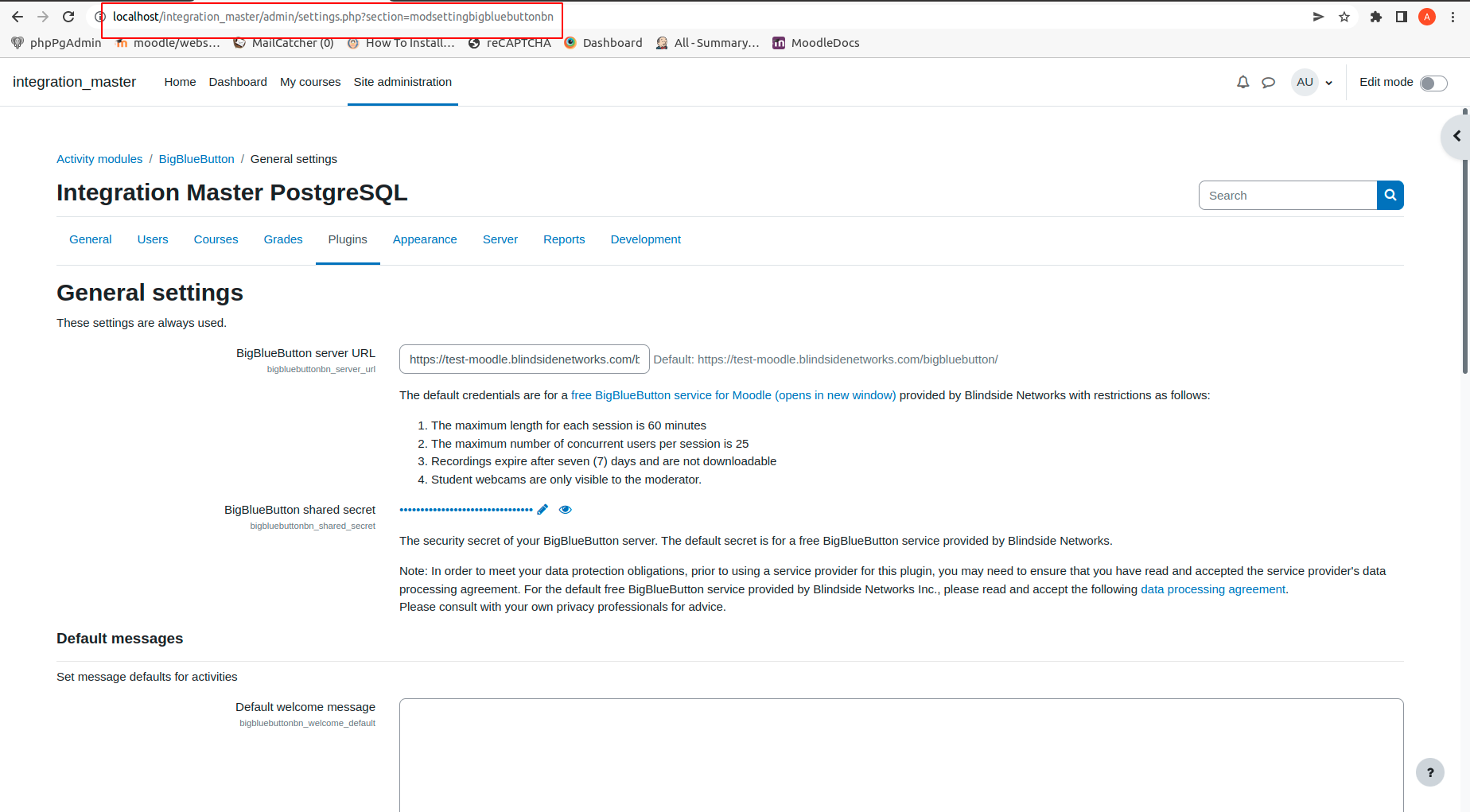The width and height of the screenshot is (1470, 812).
Task: Open the moodle/webs bookmark
Action: (167, 43)
